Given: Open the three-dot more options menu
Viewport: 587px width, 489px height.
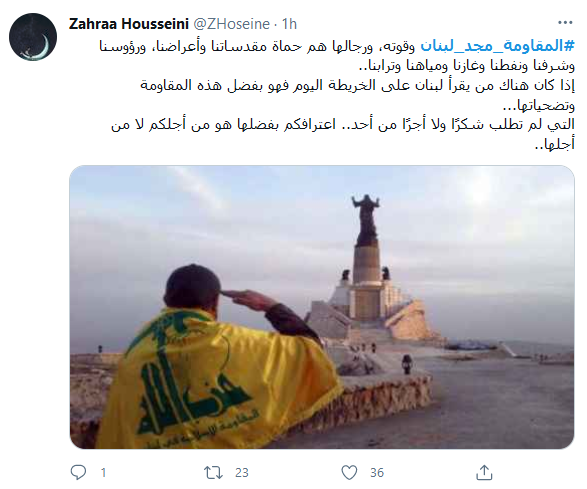Looking at the screenshot, I should pos(565,23).
